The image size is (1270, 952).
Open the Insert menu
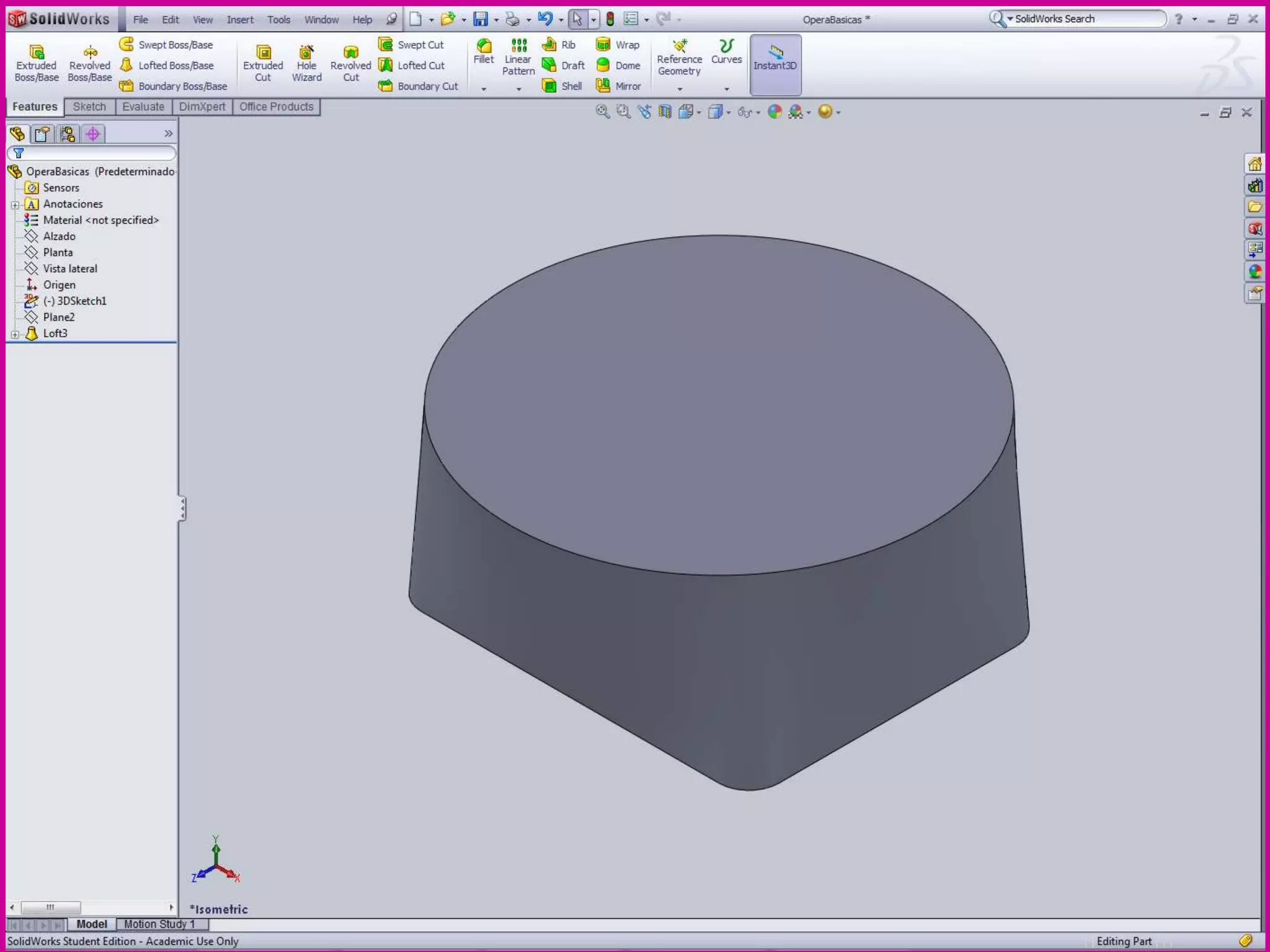tap(239, 20)
